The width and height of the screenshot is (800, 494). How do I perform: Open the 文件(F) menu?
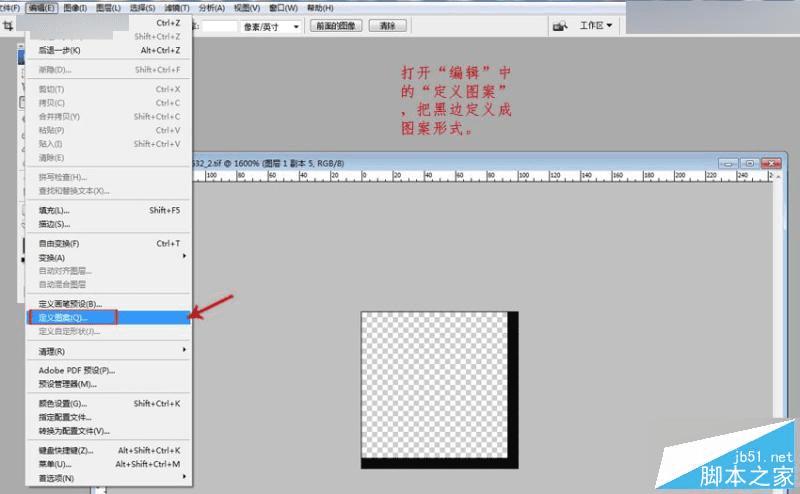coord(9,8)
